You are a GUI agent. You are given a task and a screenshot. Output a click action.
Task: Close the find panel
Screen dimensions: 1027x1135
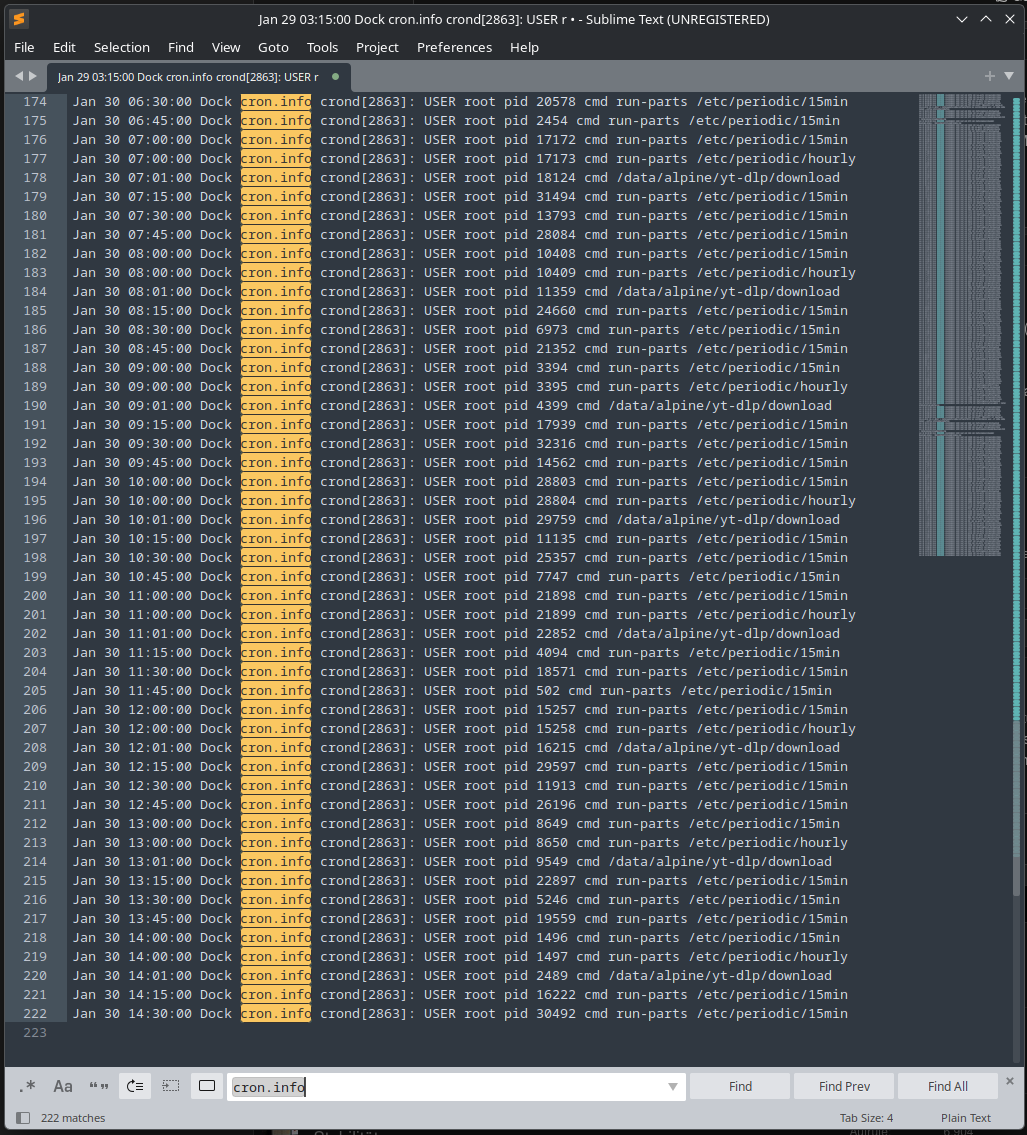[1010, 1081]
